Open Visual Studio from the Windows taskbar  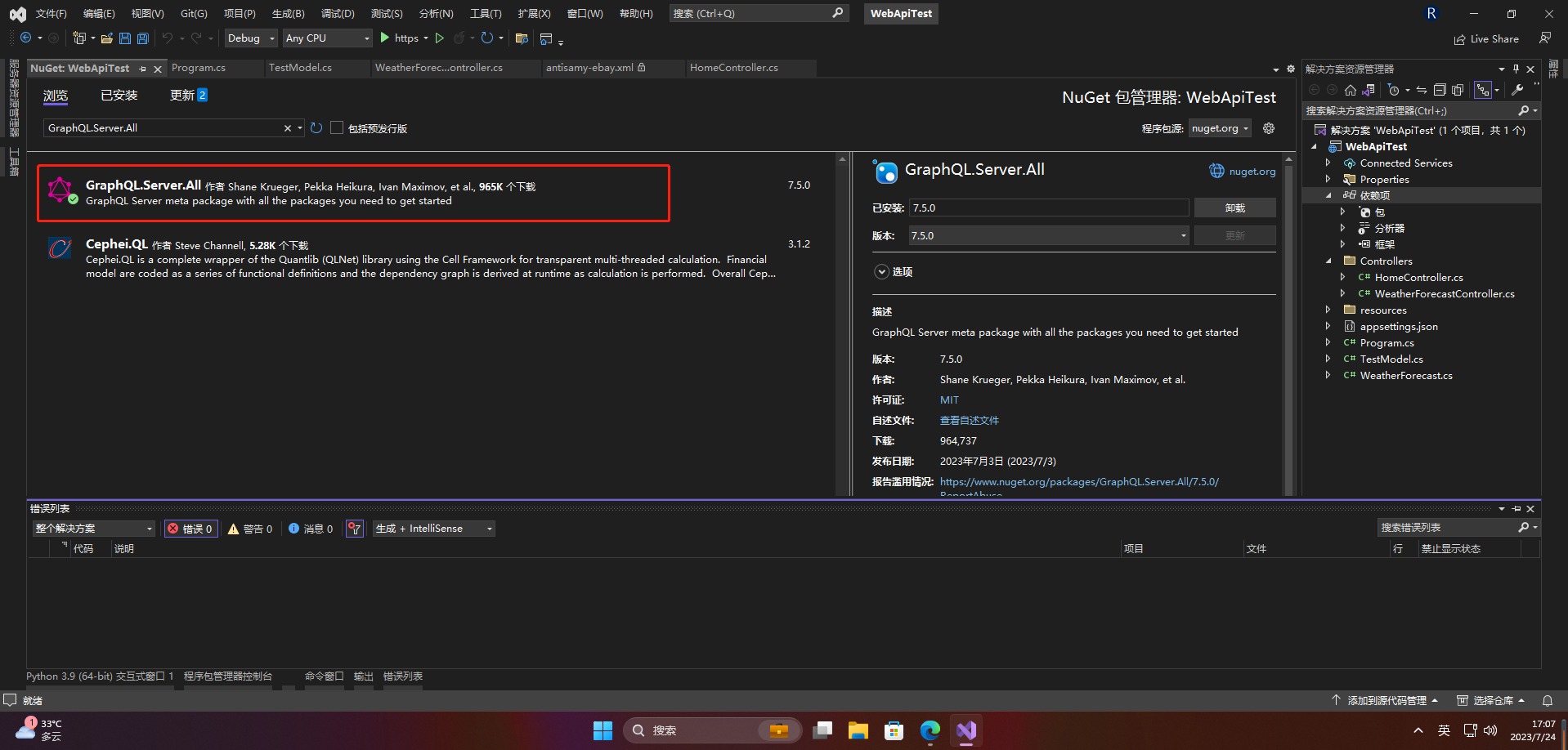point(966,730)
